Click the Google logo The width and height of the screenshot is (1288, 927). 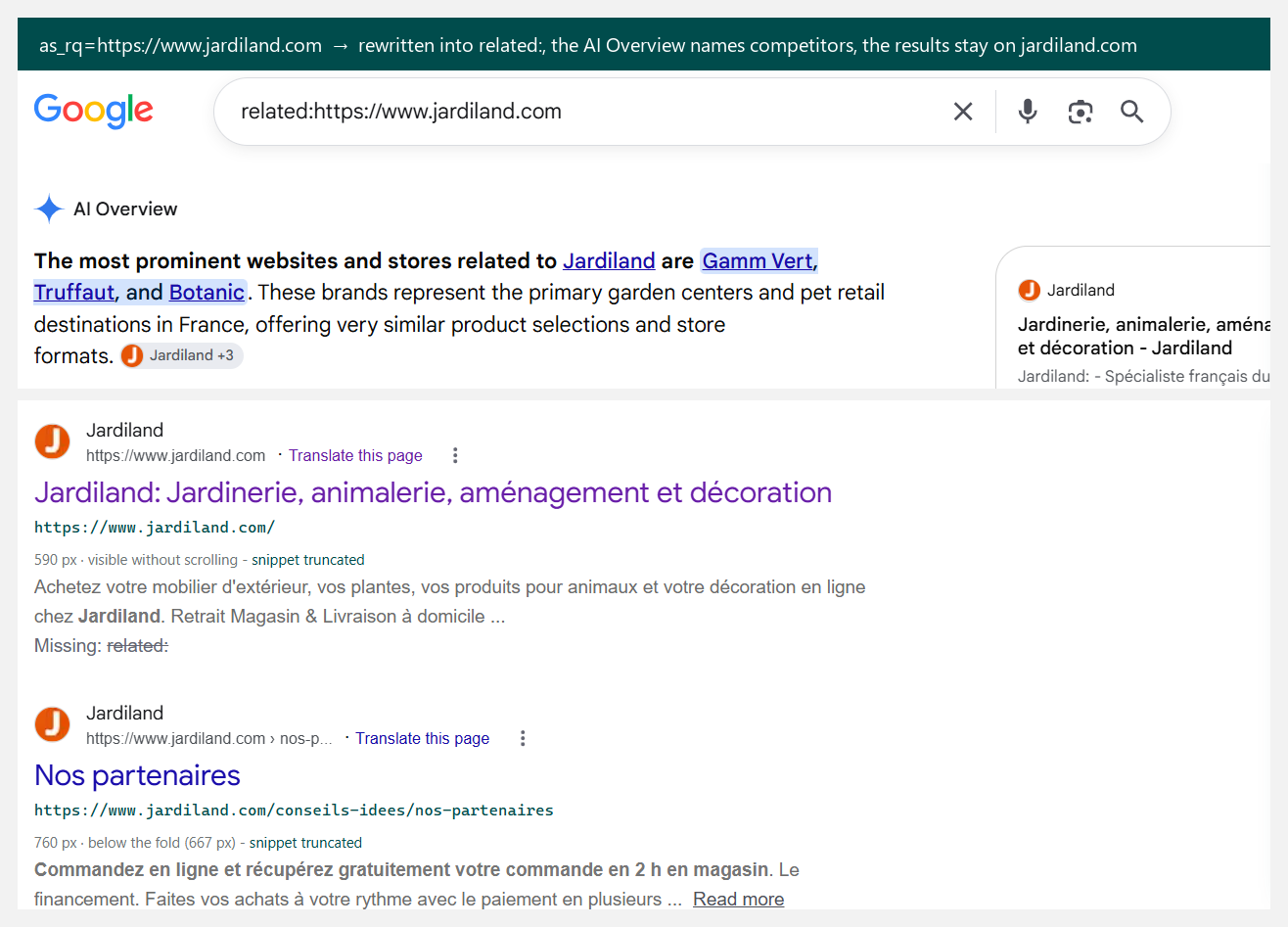(94, 111)
